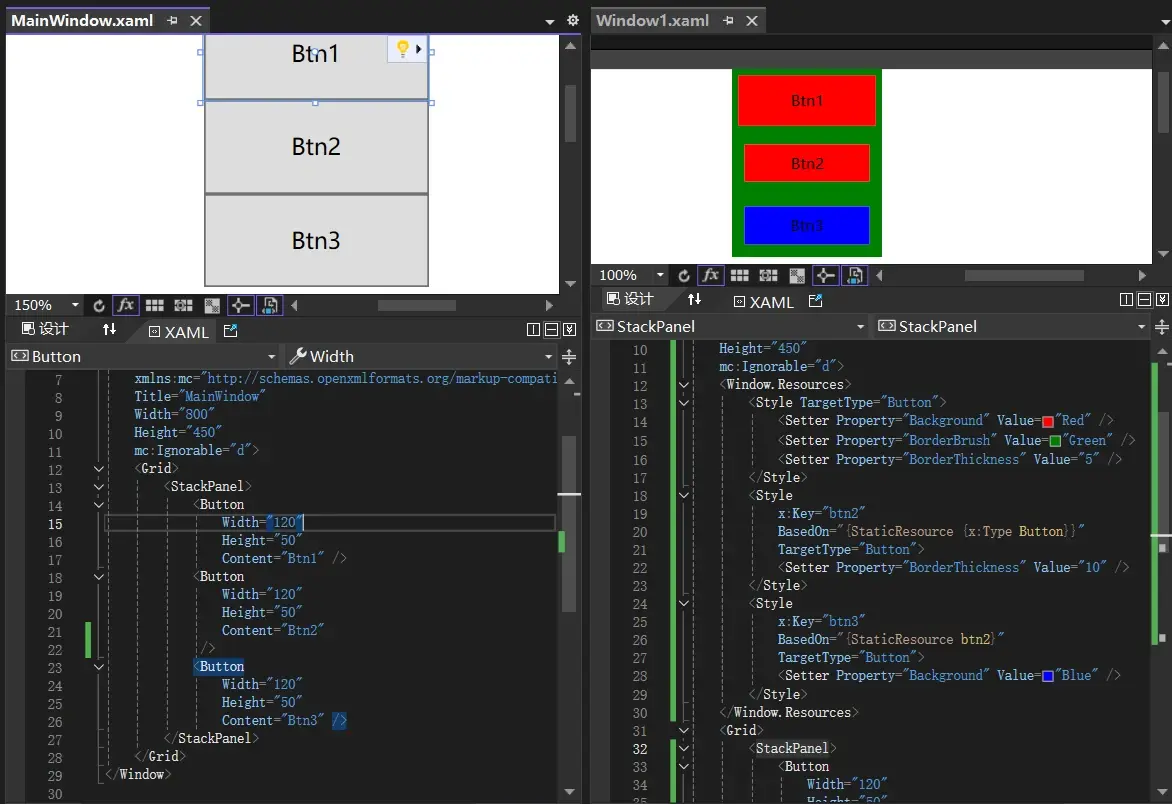Pin the MainWindow.xaml tab

tap(173, 21)
